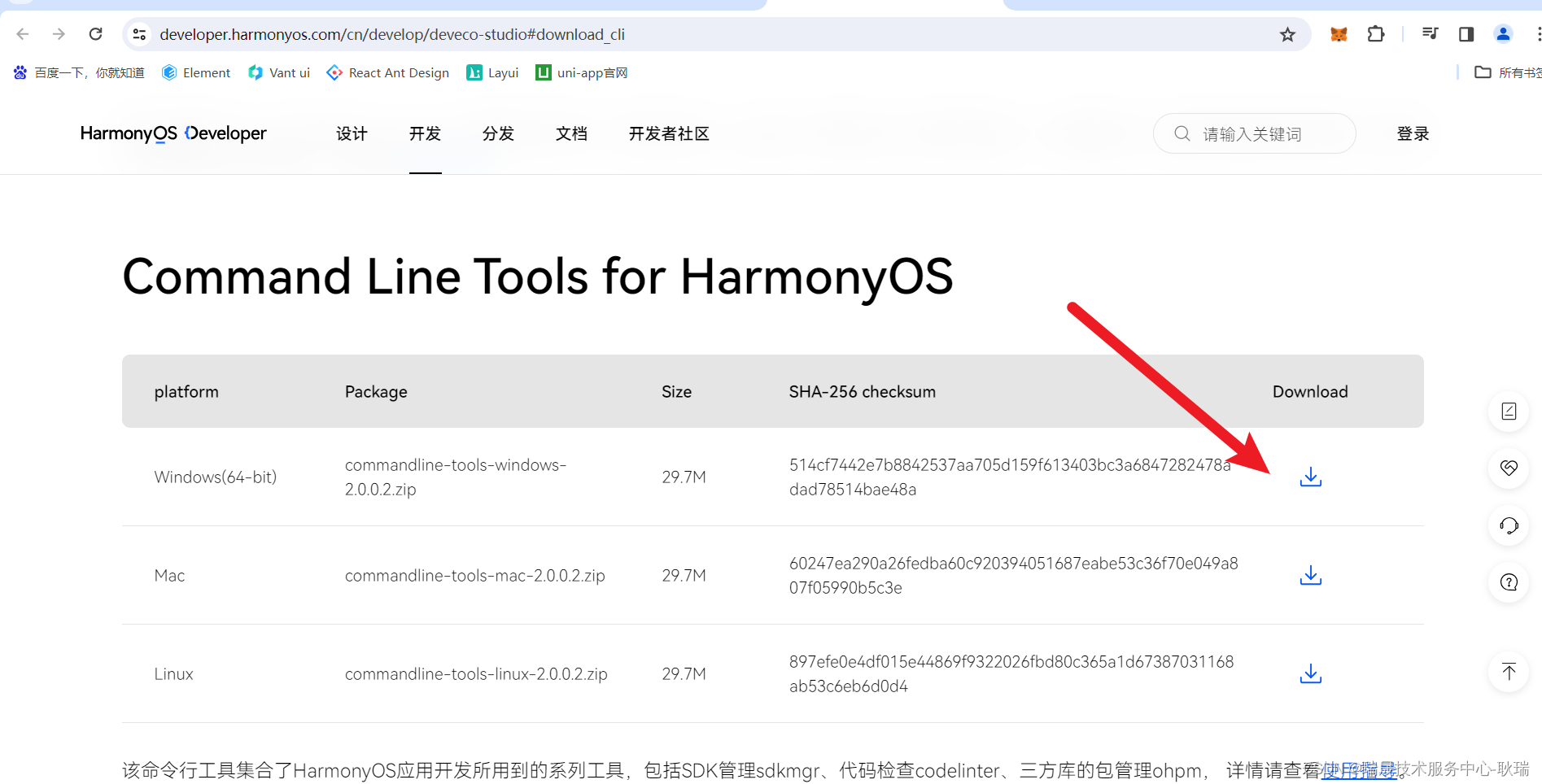This screenshot has width=1542, height=784.
Task: Open the Vant ui bookmark
Action: (279, 72)
